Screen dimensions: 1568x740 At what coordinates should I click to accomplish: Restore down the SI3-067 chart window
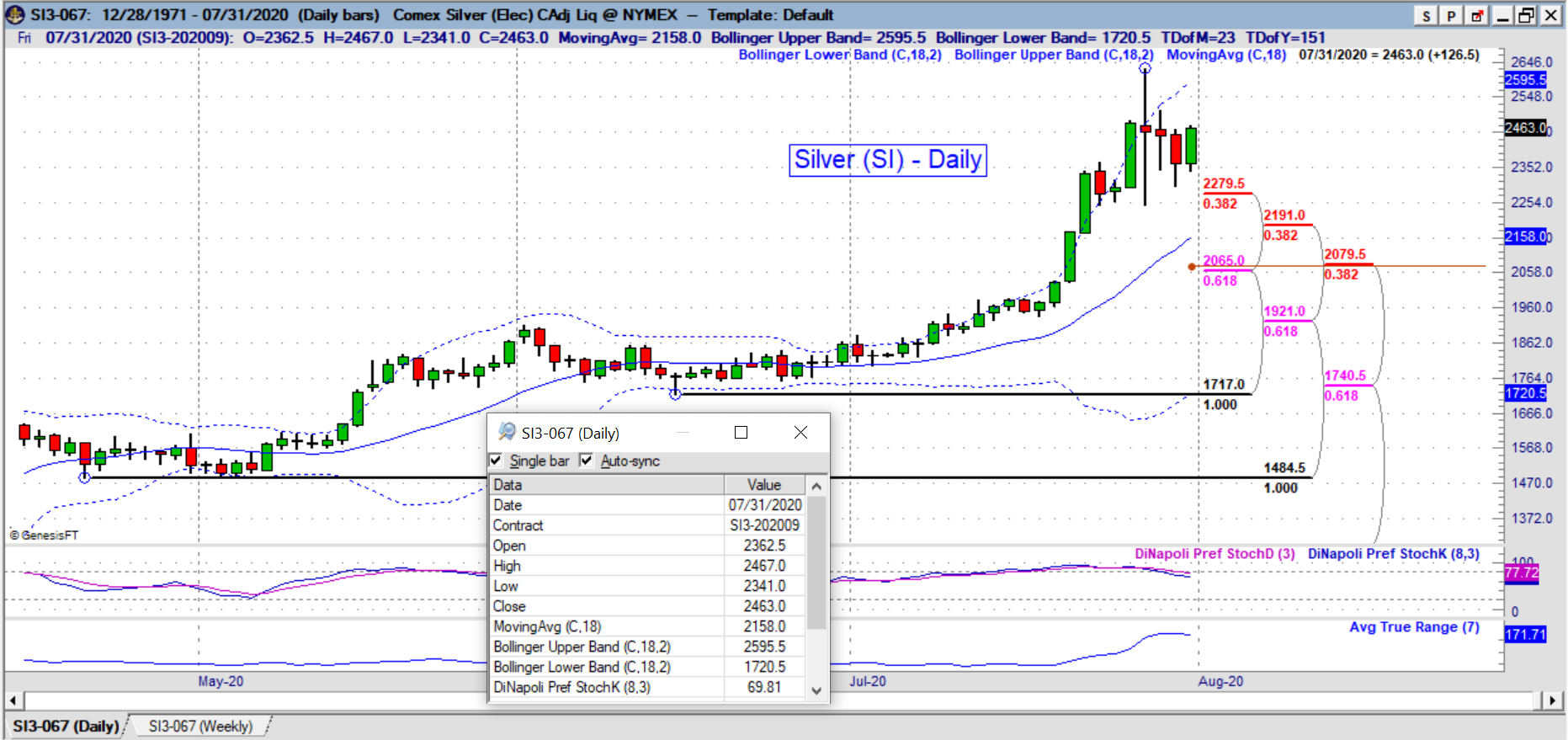tap(1526, 16)
